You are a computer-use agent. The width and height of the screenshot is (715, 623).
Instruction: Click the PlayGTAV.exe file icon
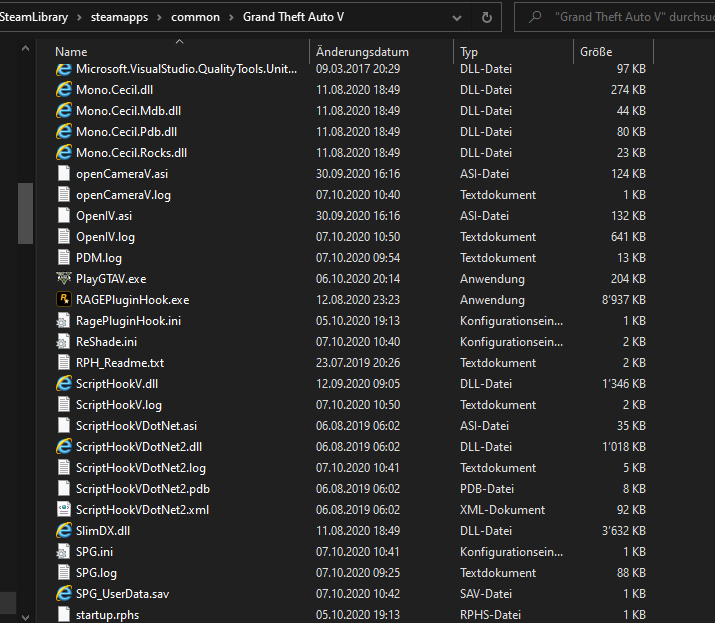[x=64, y=279]
